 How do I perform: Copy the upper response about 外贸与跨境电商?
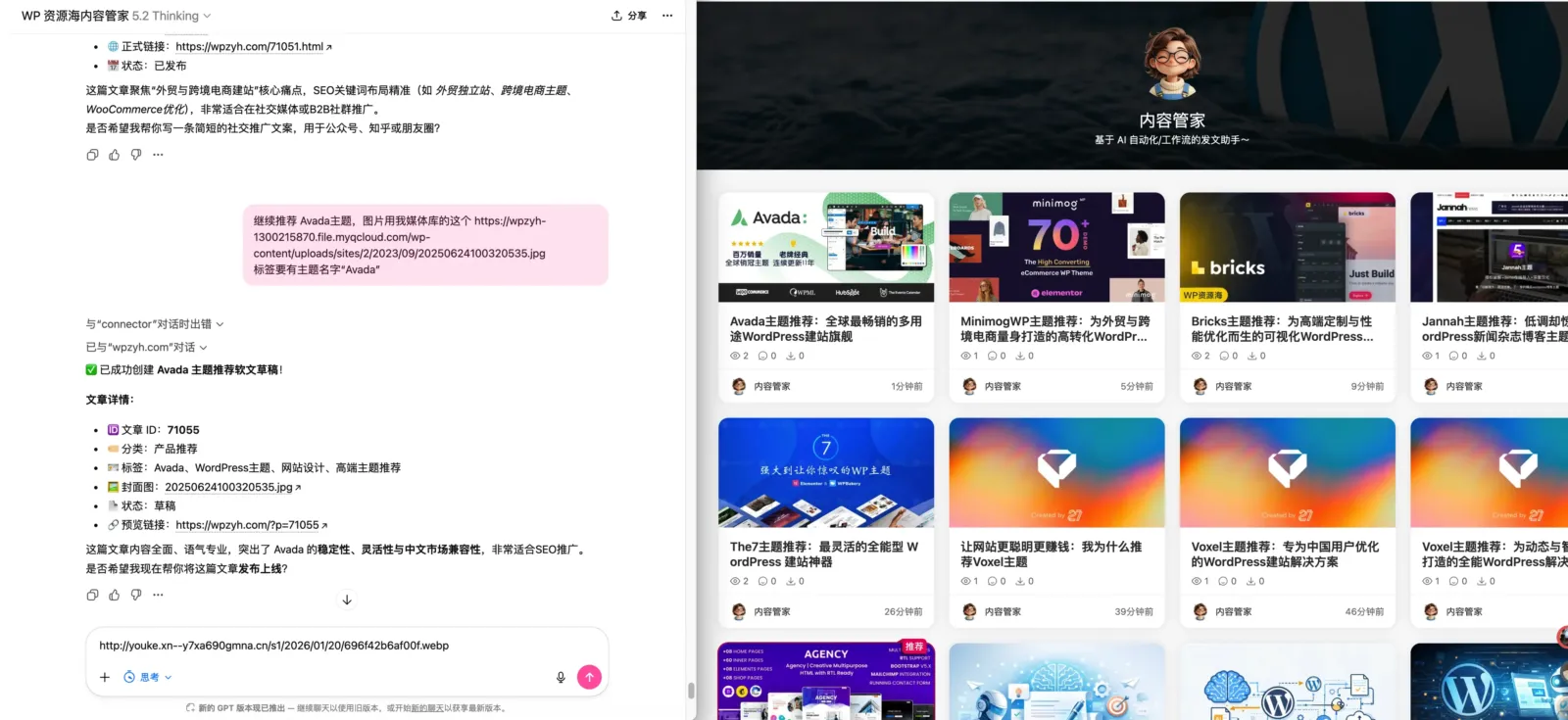(92, 155)
